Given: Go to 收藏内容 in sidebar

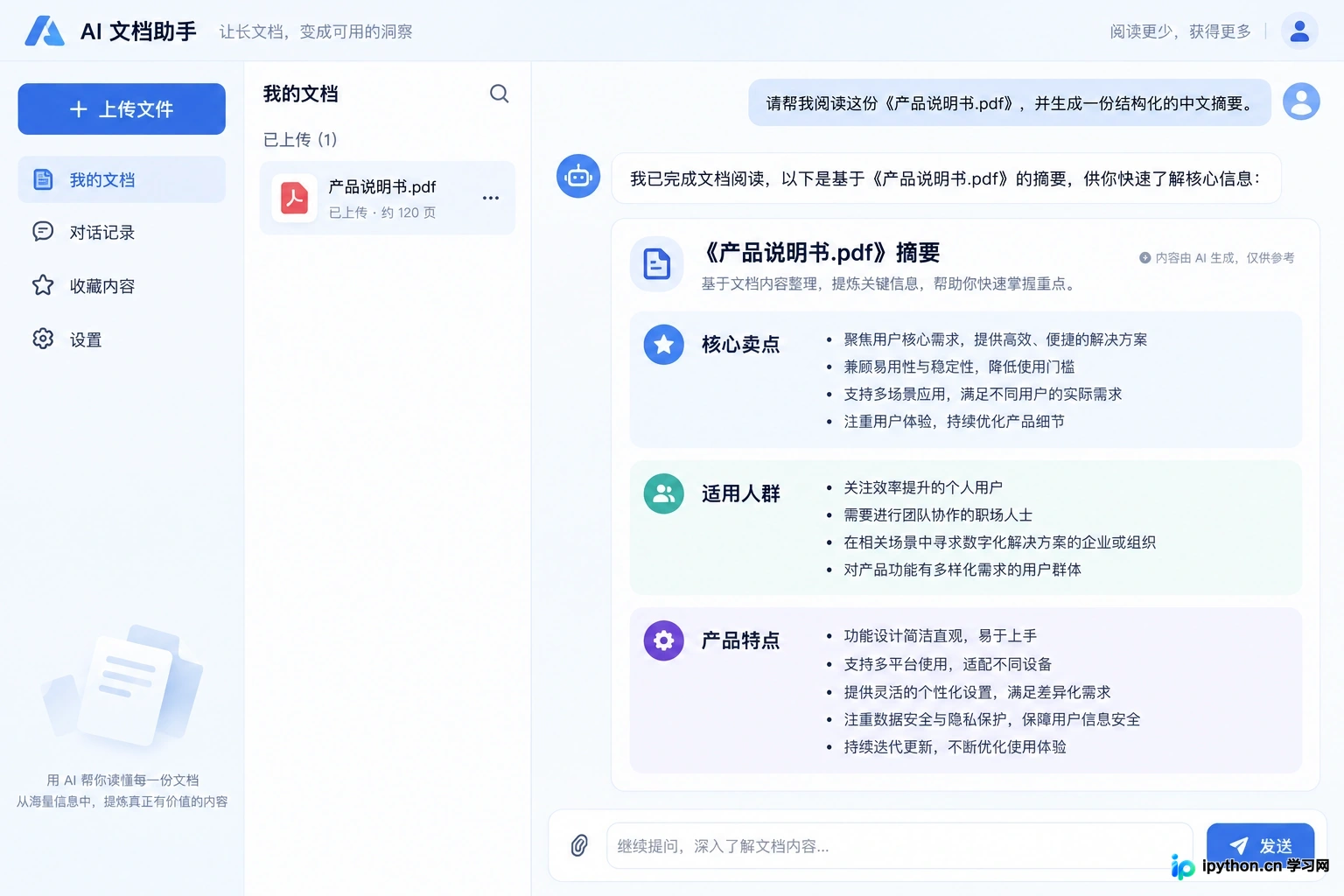Looking at the screenshot, I should pos(122,286).
